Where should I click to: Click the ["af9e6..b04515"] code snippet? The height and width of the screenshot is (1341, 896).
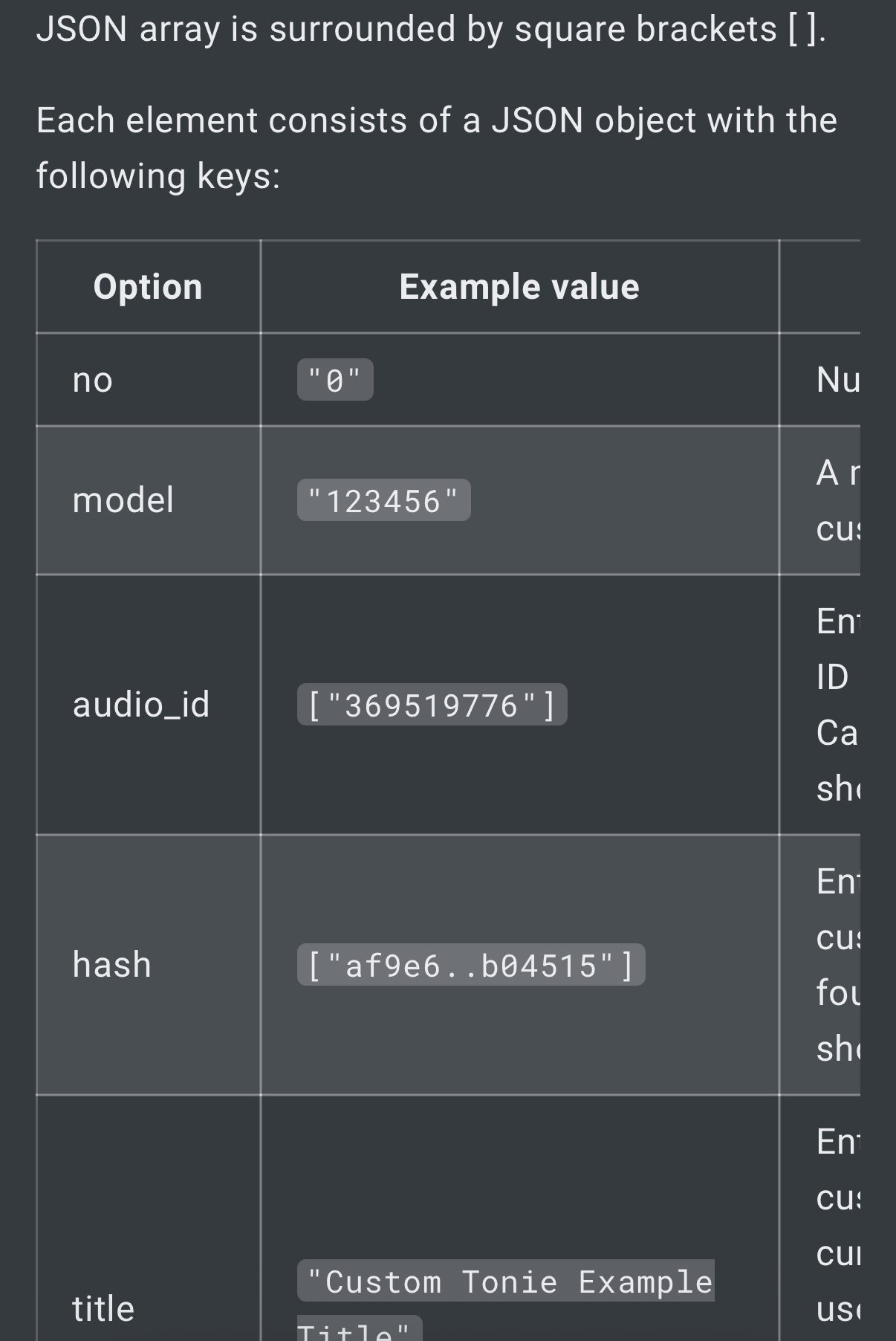(471, 965)
